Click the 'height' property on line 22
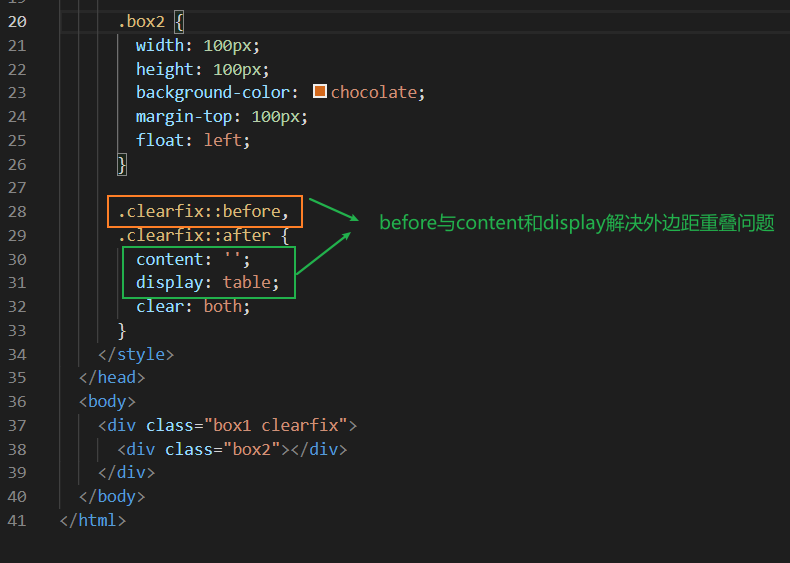 [x=165, y=69]
